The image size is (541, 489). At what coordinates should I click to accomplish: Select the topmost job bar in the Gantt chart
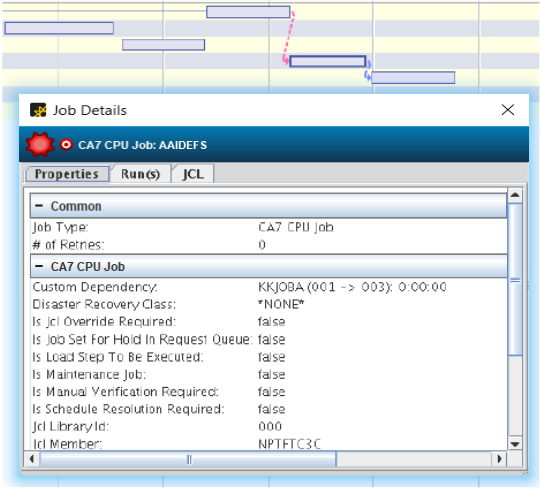coord(248,12)
